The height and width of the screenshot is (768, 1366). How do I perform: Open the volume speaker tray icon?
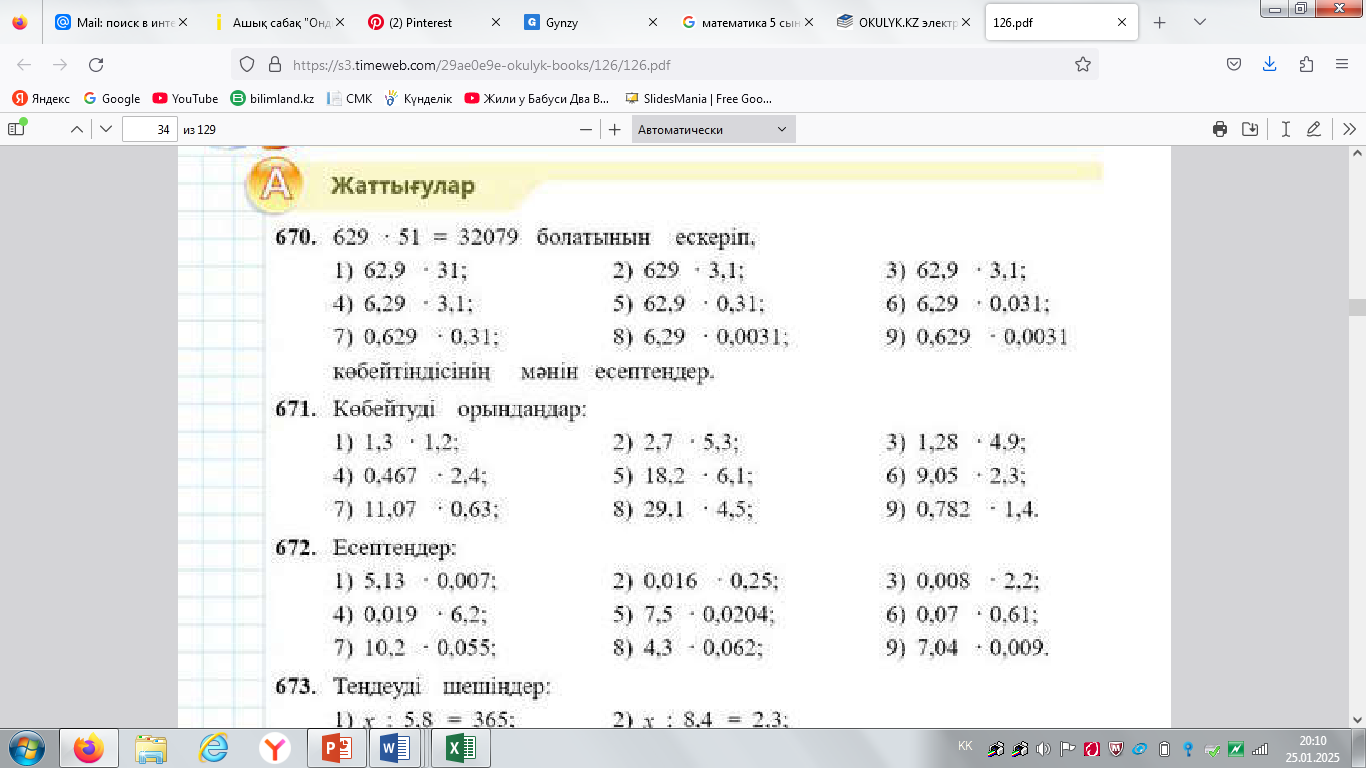[1044, 749]
